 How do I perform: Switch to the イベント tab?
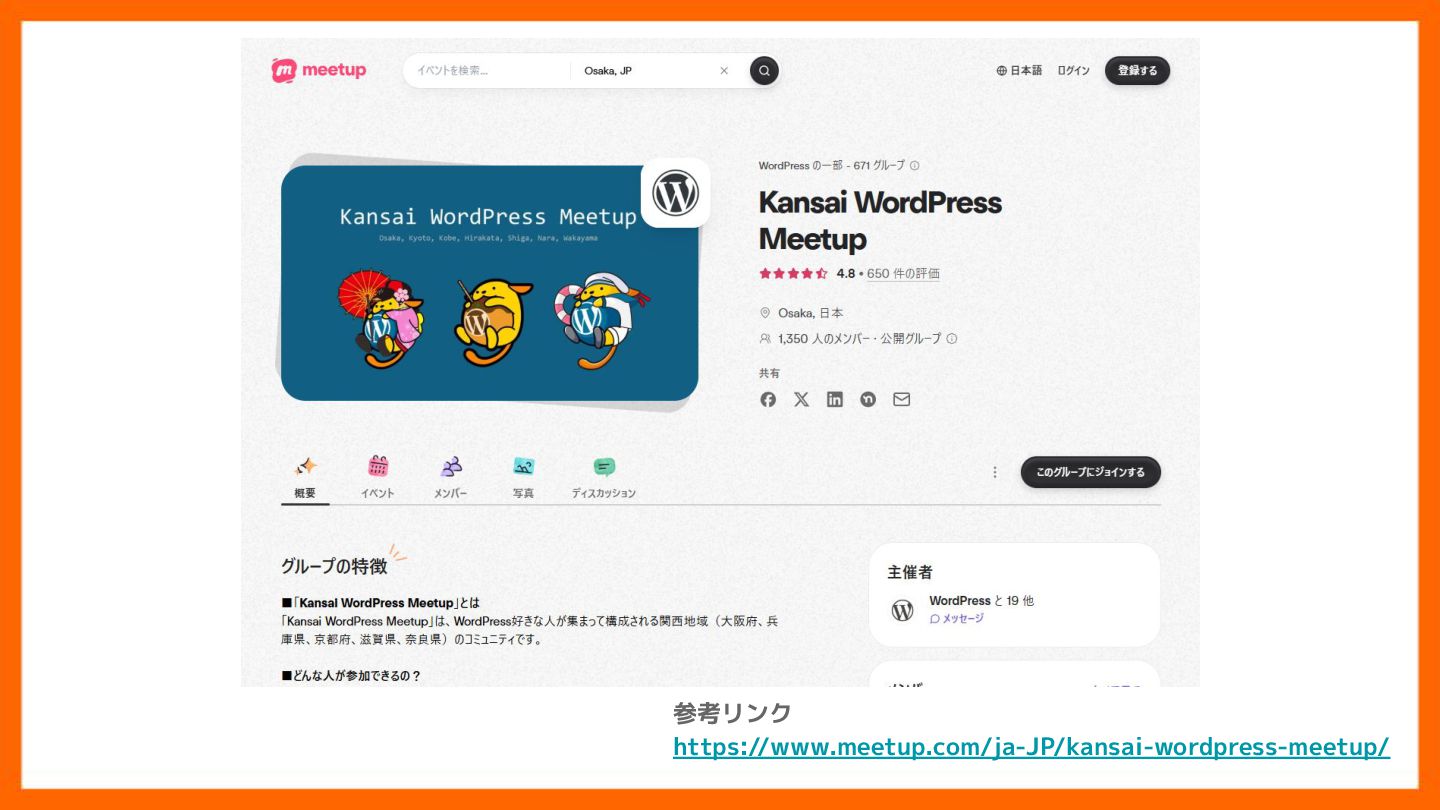click(x=378, y=478)
